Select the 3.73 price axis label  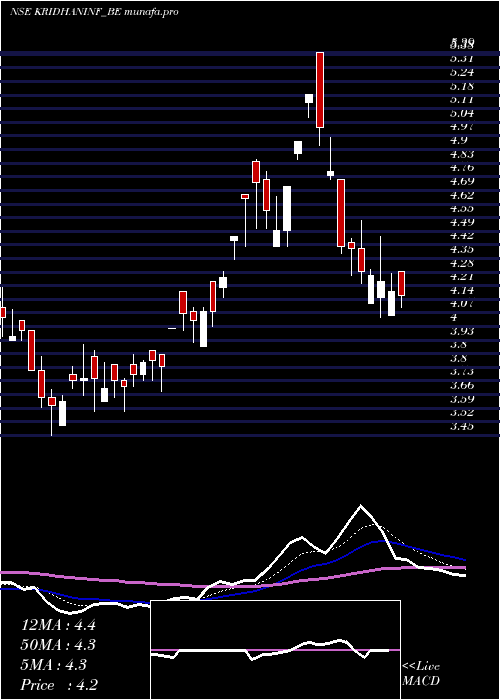(462, 372)
